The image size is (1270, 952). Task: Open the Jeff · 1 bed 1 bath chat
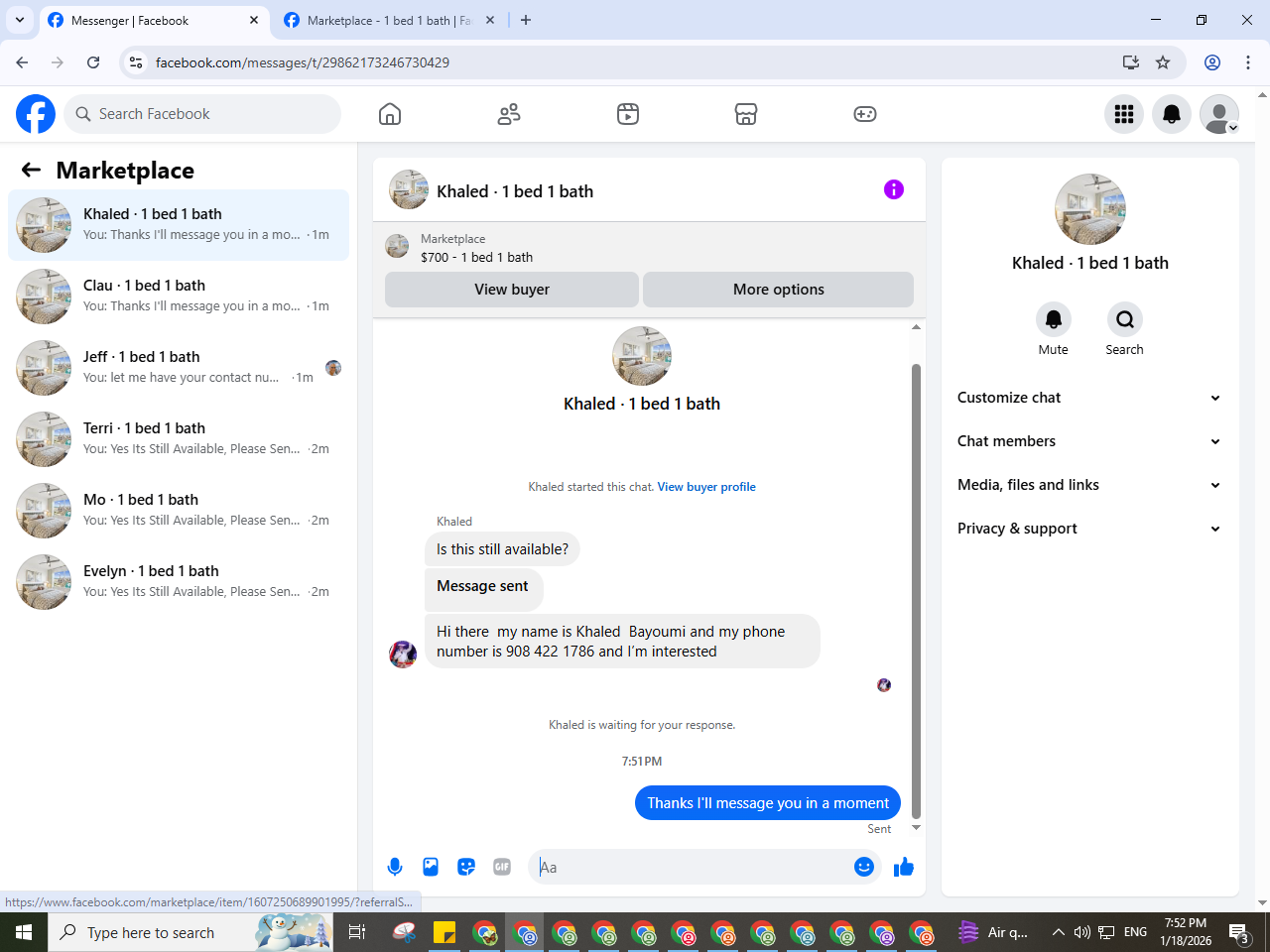point(179,368)
